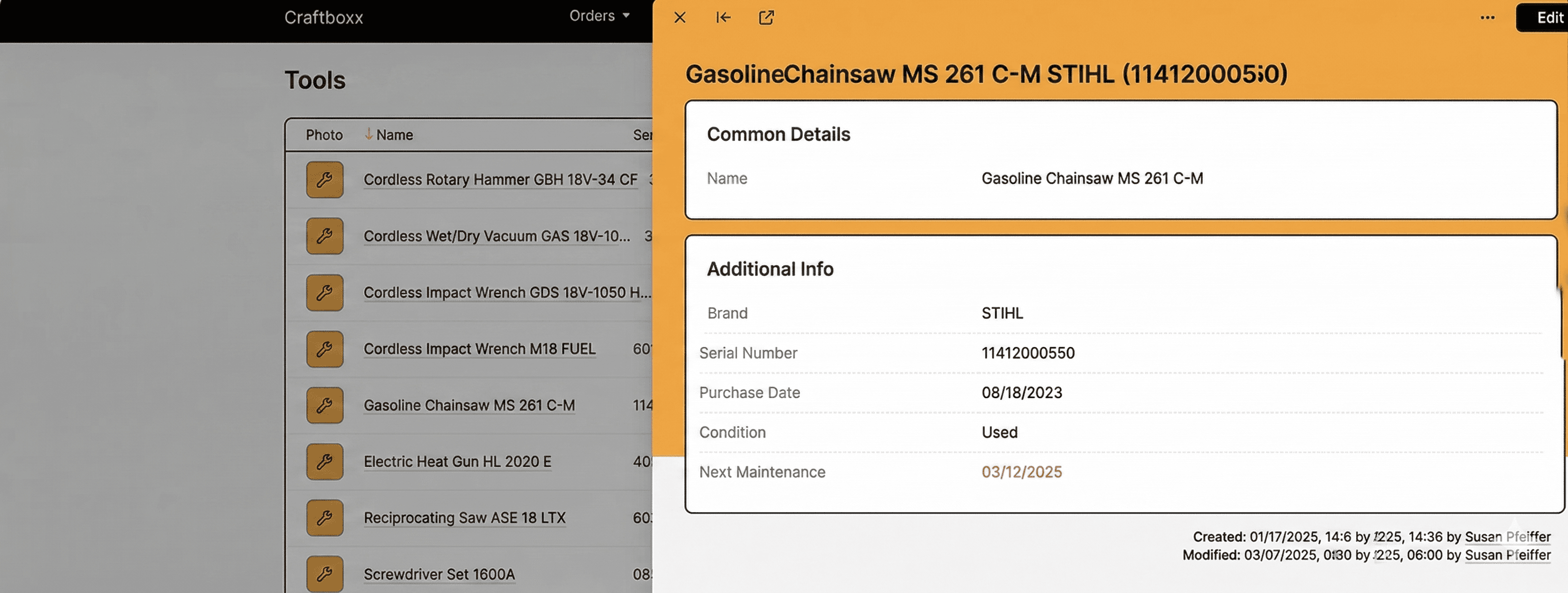Open Cordless Impact Wrench GDS 18V-1050 link

tap(506, 293)
